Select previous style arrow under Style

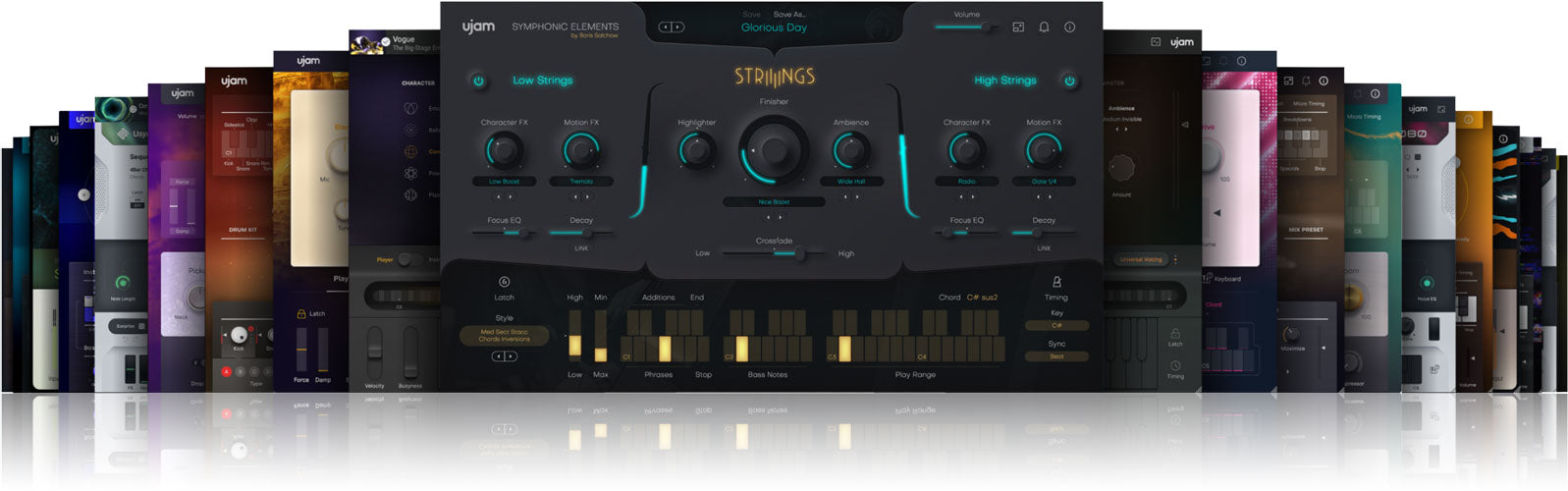click(x=498, y=356)
